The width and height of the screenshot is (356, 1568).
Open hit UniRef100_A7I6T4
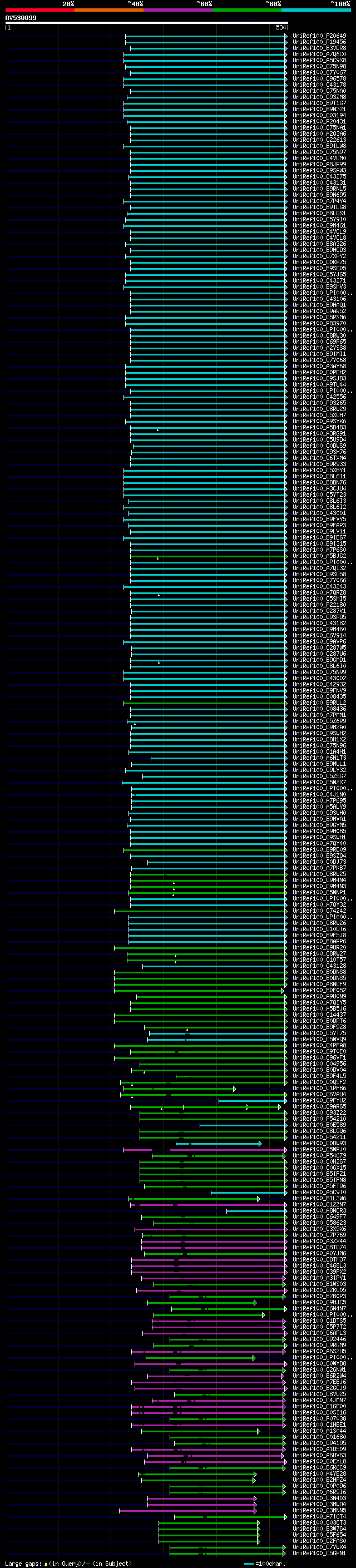319,1517
